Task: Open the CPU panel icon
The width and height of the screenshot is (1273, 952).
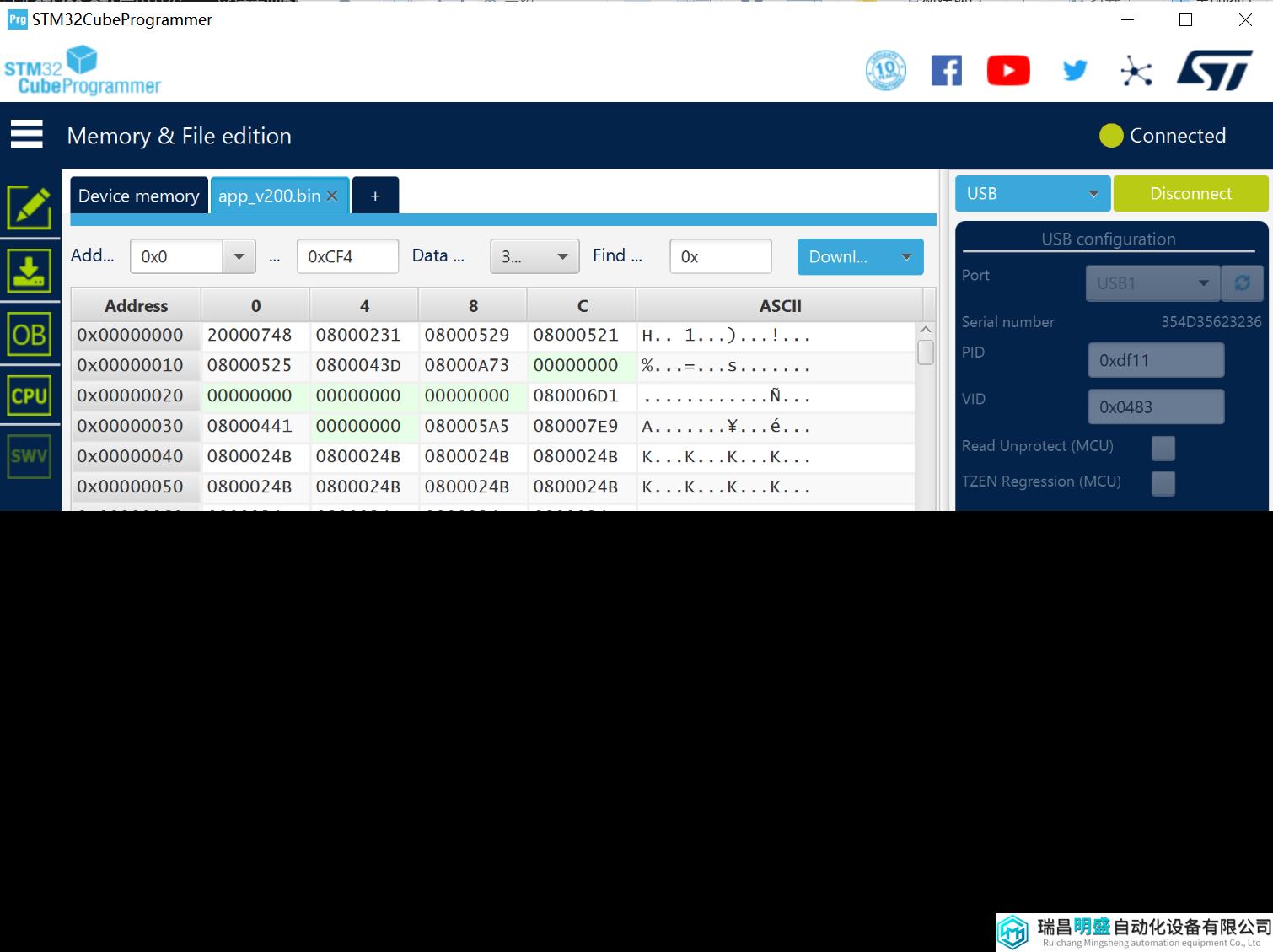Action: tap(30, 395)
